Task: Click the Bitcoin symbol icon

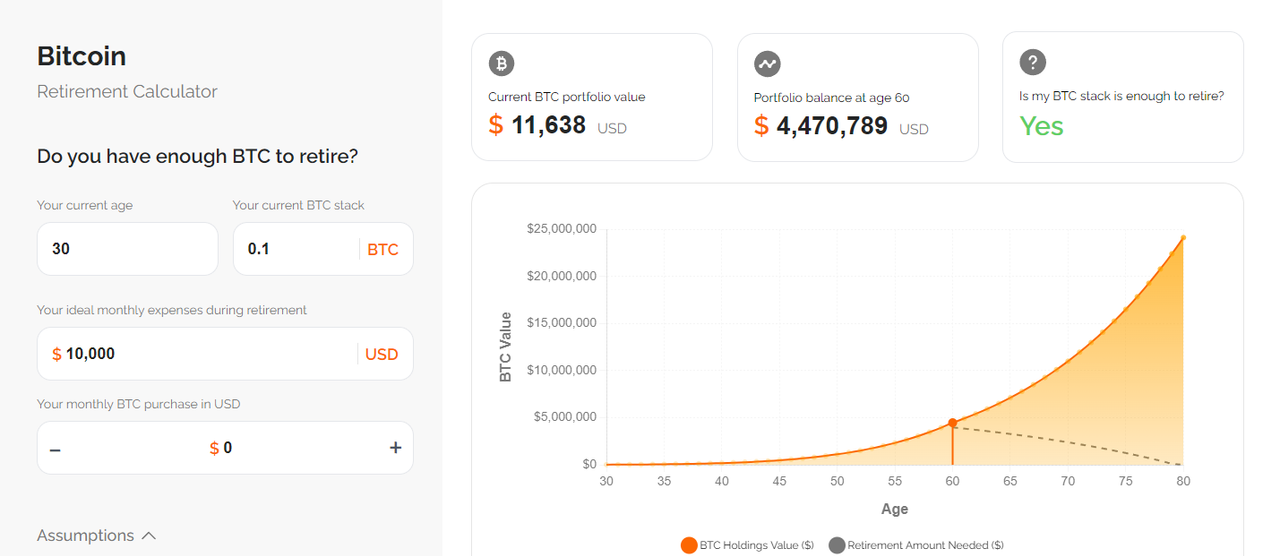Action: pyautogui.click(x=501, y=64)
